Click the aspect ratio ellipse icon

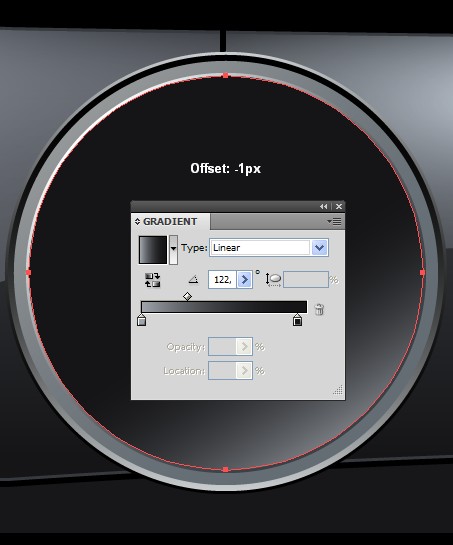[x=274, y=279]
